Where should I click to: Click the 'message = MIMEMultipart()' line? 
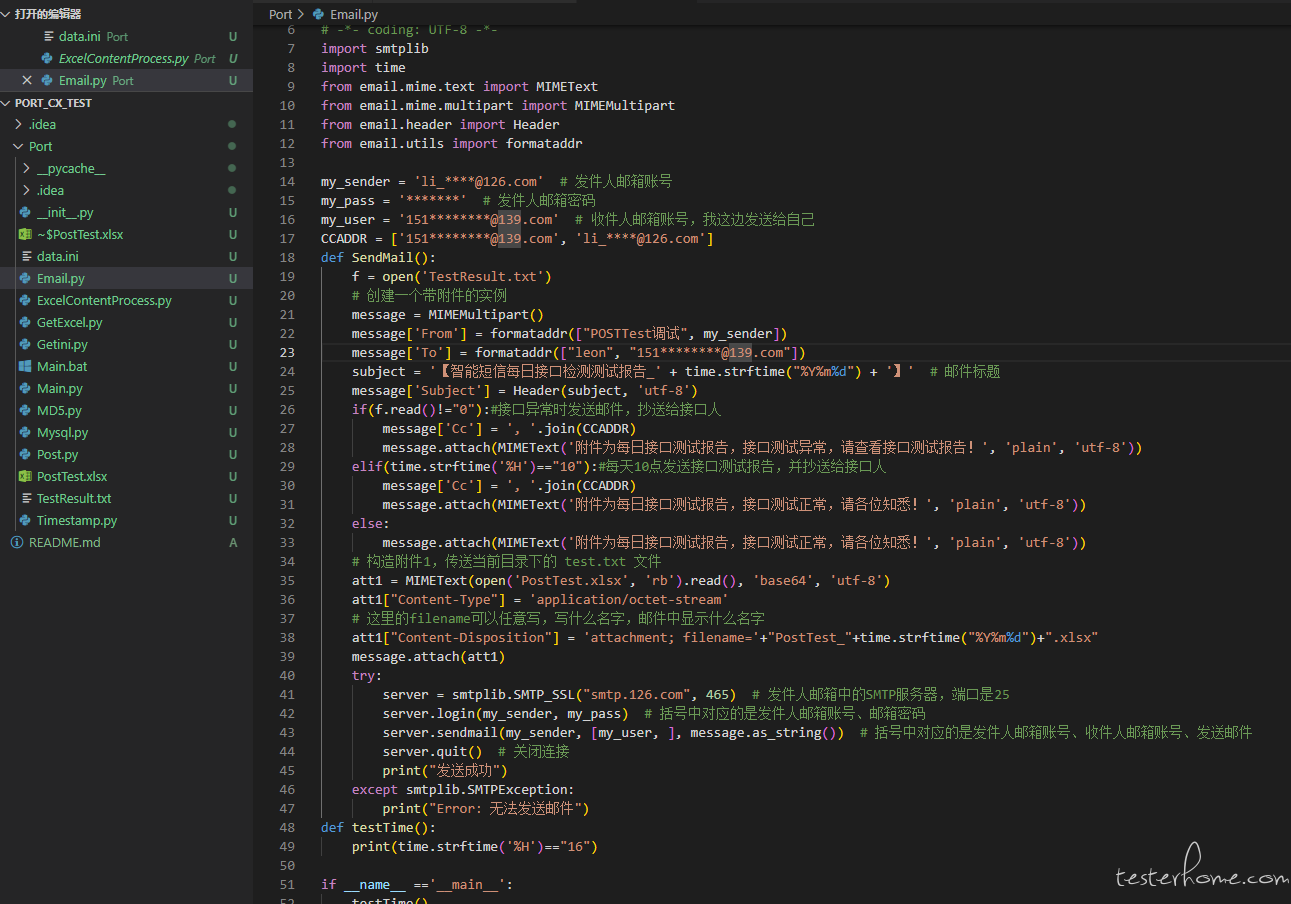(448, 315)
